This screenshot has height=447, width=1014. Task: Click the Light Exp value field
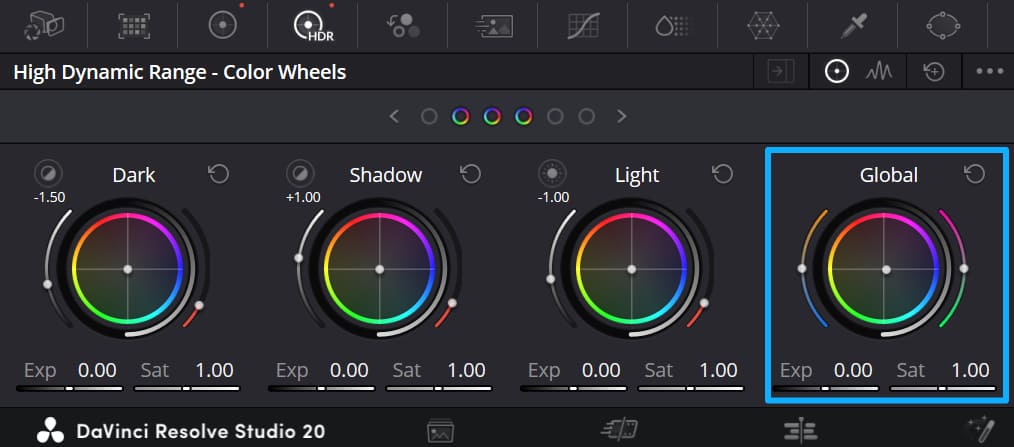601,371
